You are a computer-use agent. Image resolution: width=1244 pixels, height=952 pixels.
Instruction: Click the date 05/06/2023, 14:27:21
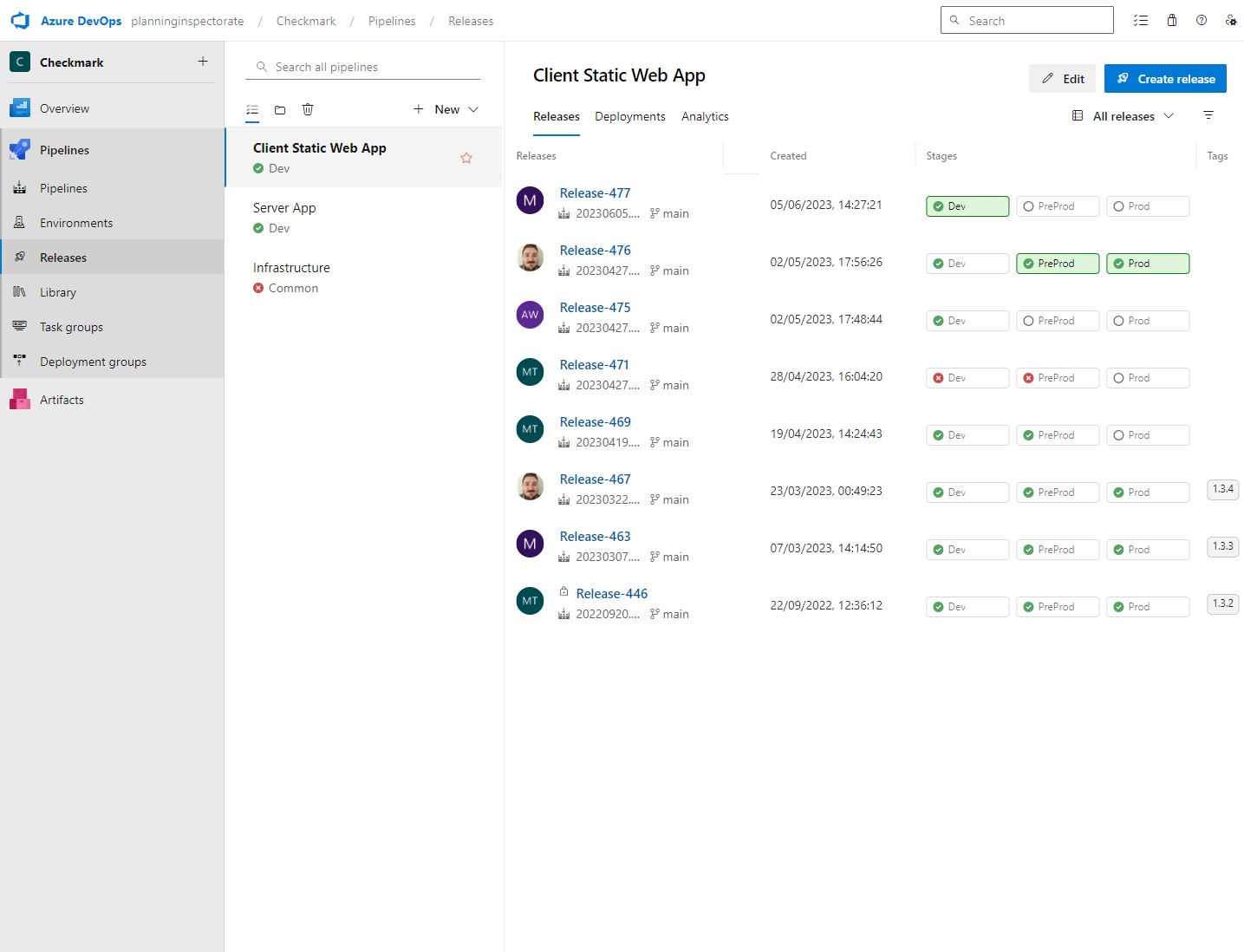tap(826, 205)
